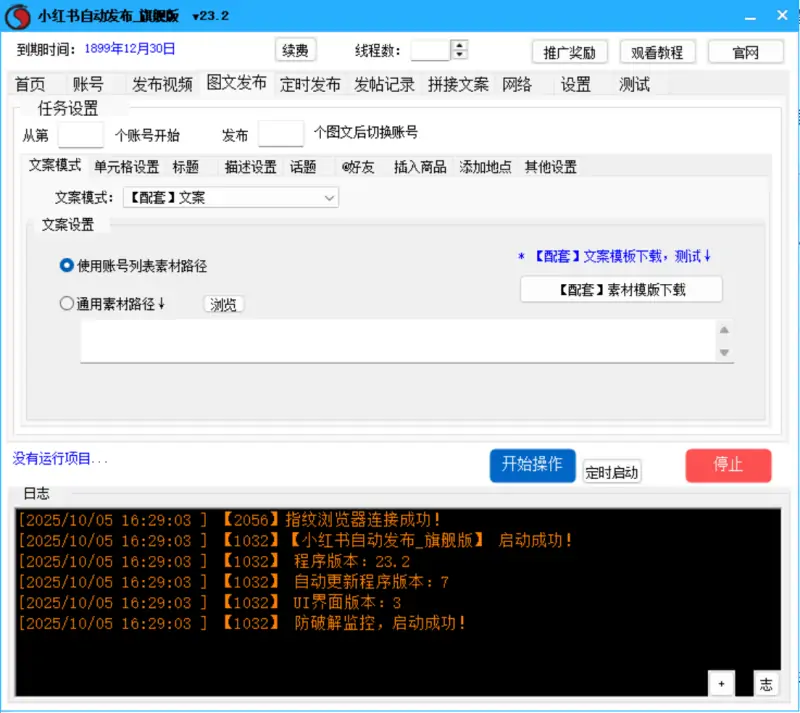This screenshot has width=800, height=713.
Task: Click the 续费 renewal button
Action: click(x=295, y=50)
